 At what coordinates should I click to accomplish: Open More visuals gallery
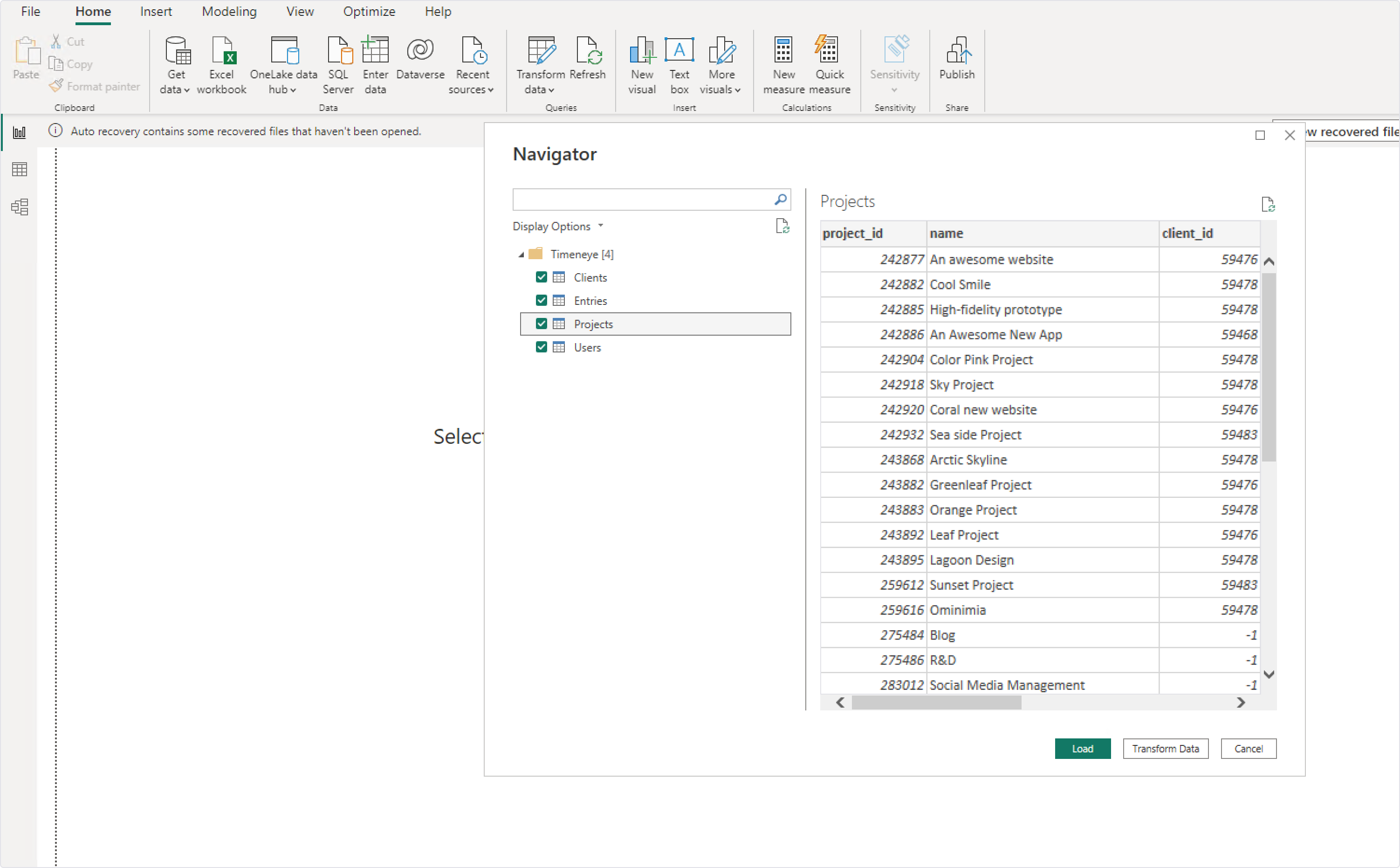click(722, 50)
